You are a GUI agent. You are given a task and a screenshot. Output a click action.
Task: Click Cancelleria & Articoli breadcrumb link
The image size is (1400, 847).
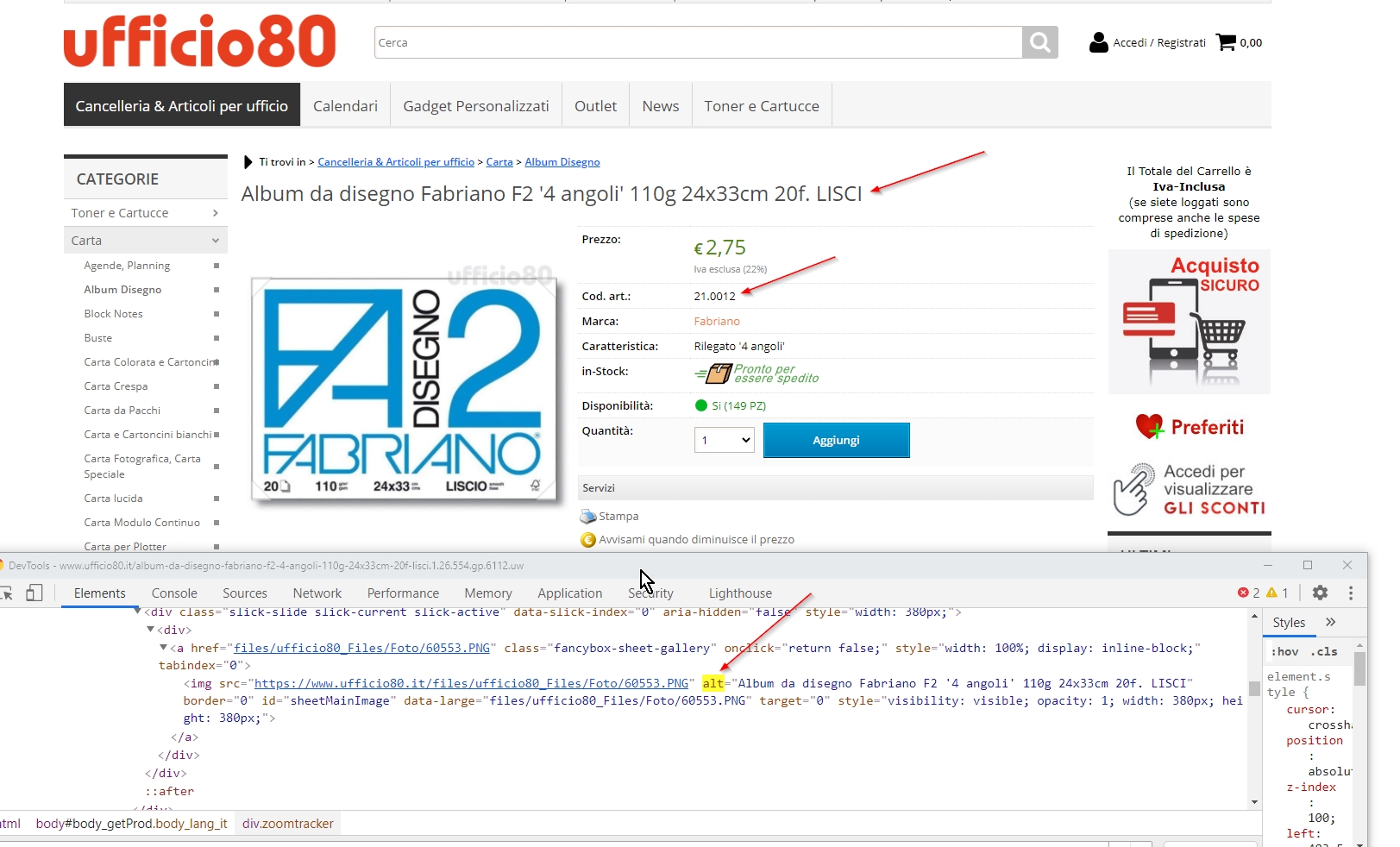coord(396,162)
